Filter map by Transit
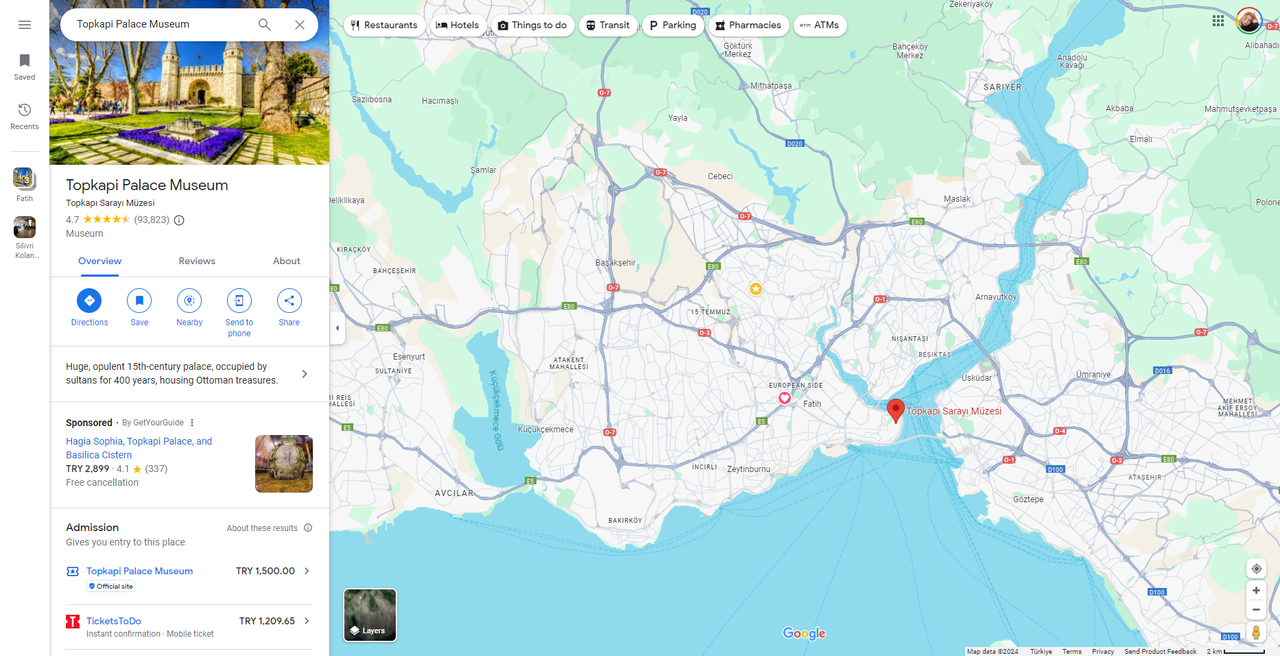This screenshot has width=1280, height=656. tap(608, 25)
